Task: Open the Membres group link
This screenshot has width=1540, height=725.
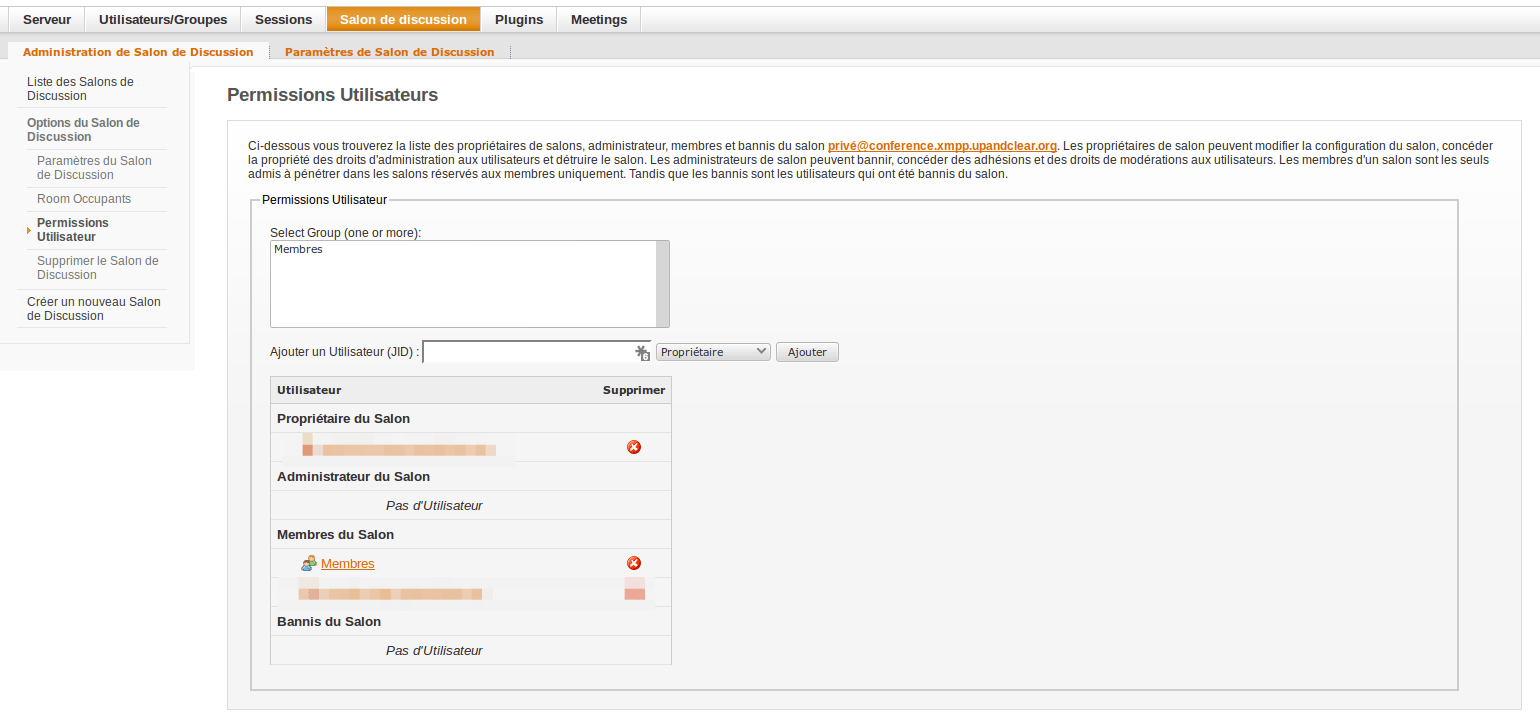Action: [348, 564]
